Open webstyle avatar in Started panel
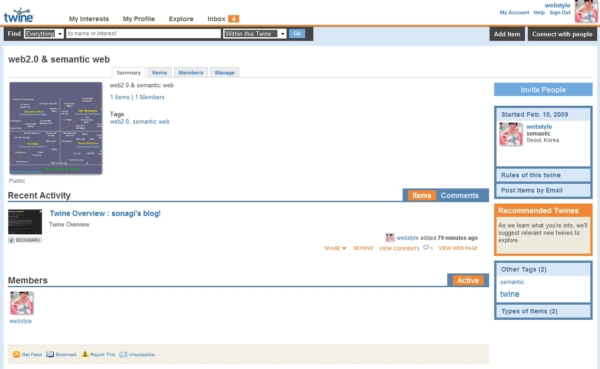This screenshot has width=600, height=369. pyautogui.click(x=511, y=134)
